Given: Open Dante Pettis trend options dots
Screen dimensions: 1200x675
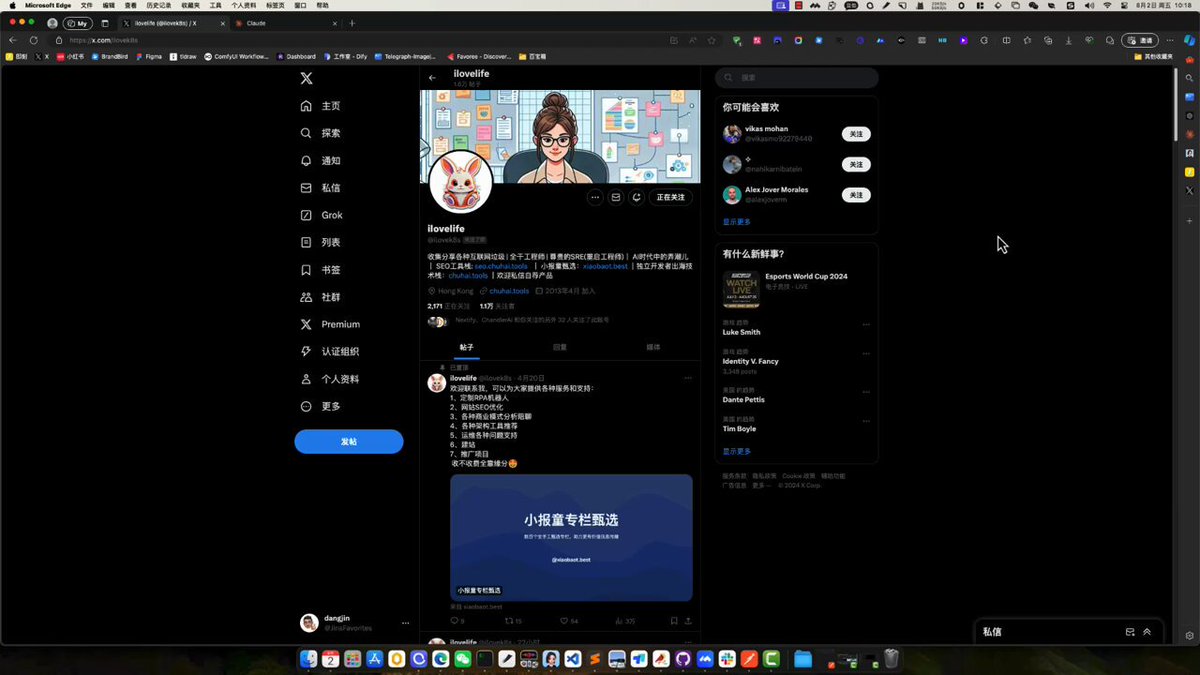Looking at the screenshot, I should 866,390.
